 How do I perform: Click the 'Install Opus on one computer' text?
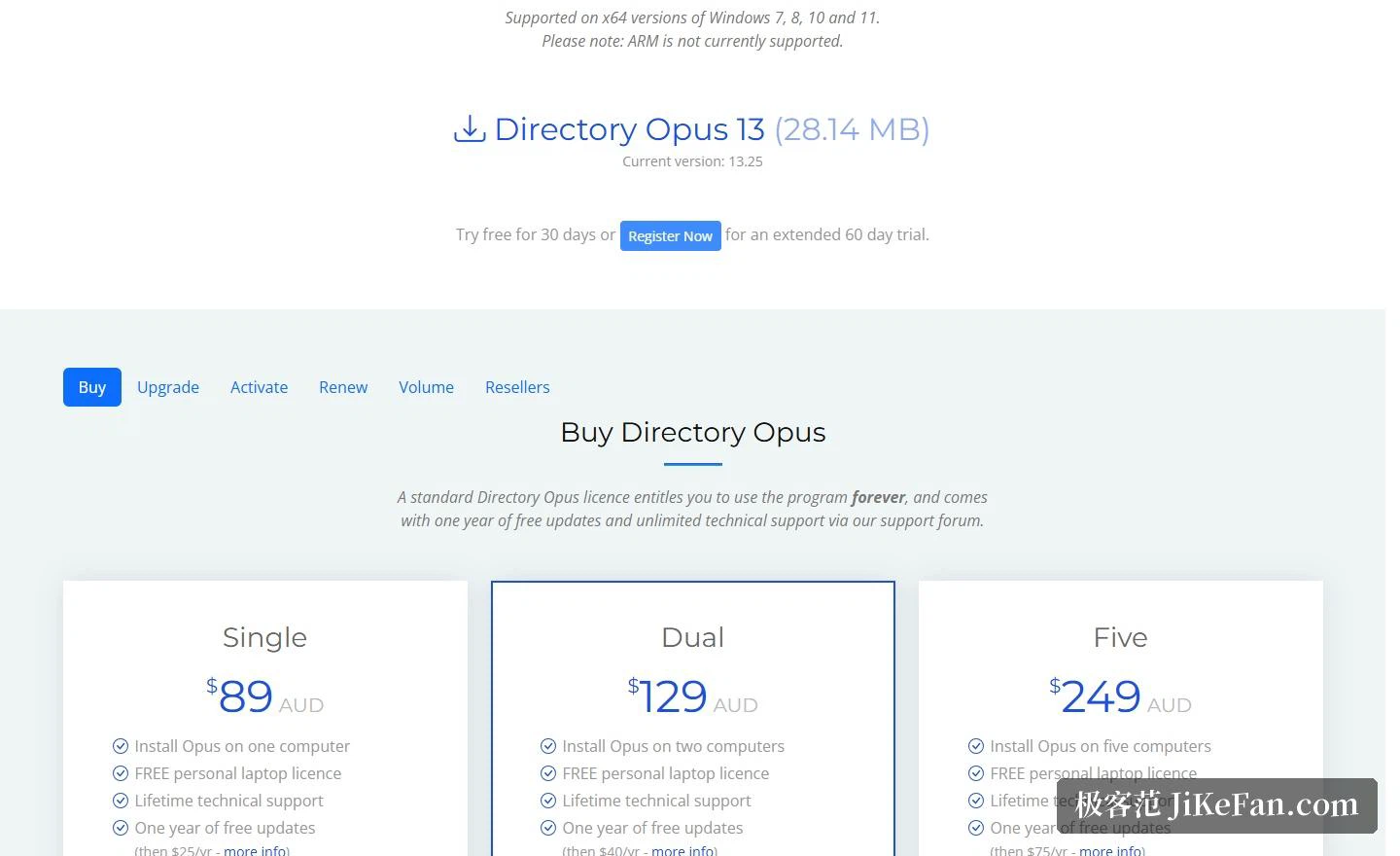[242, 746]
